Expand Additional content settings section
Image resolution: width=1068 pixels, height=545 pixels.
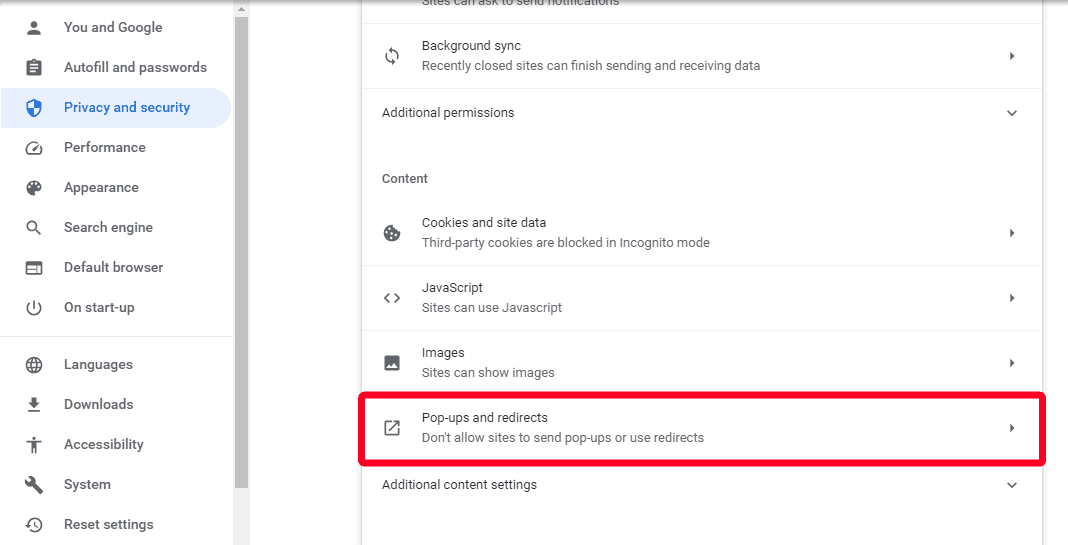click(x=1011, y=485)
